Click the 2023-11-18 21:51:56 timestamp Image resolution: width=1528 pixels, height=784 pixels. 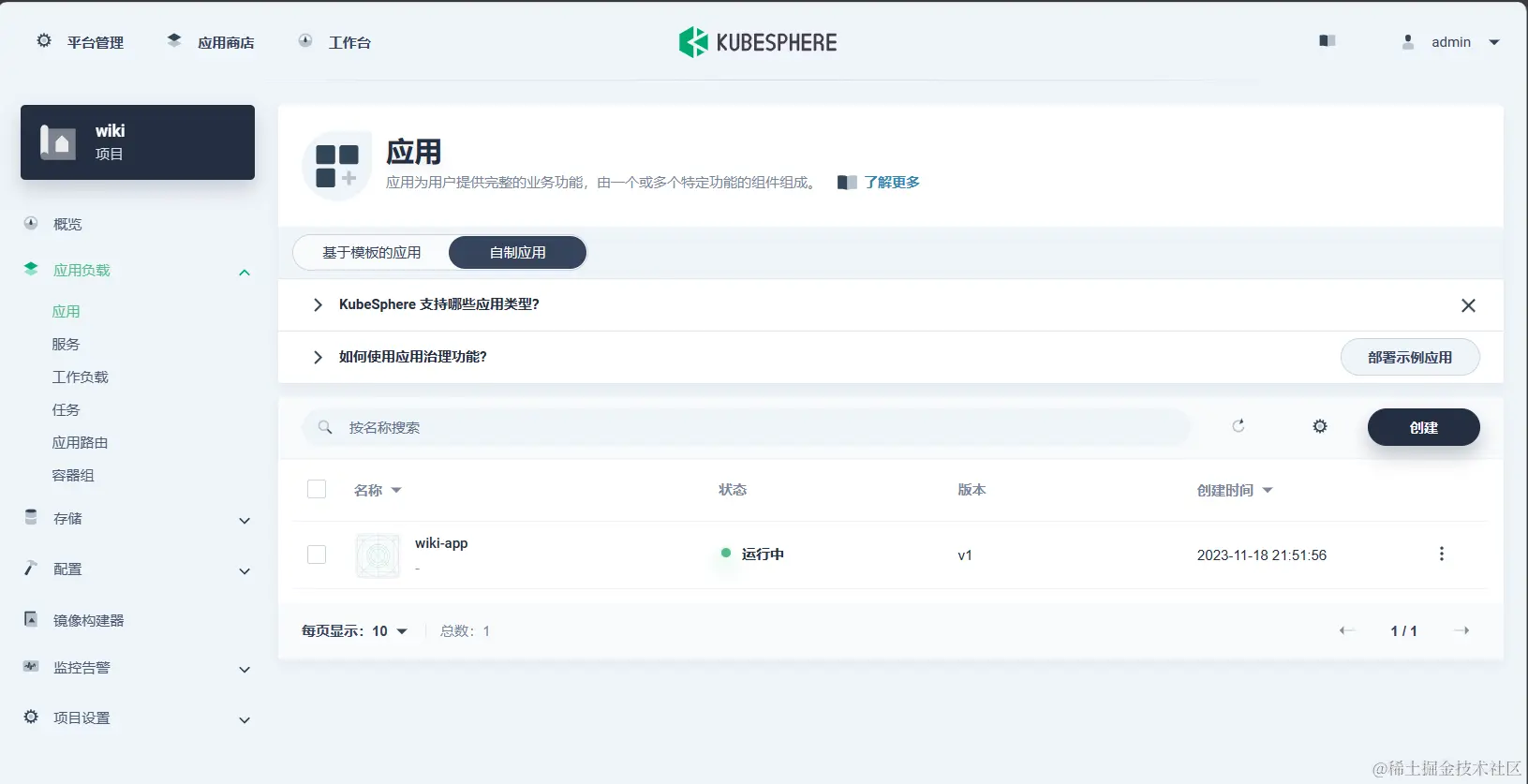pyautogui.click(x=1262, y=555)
